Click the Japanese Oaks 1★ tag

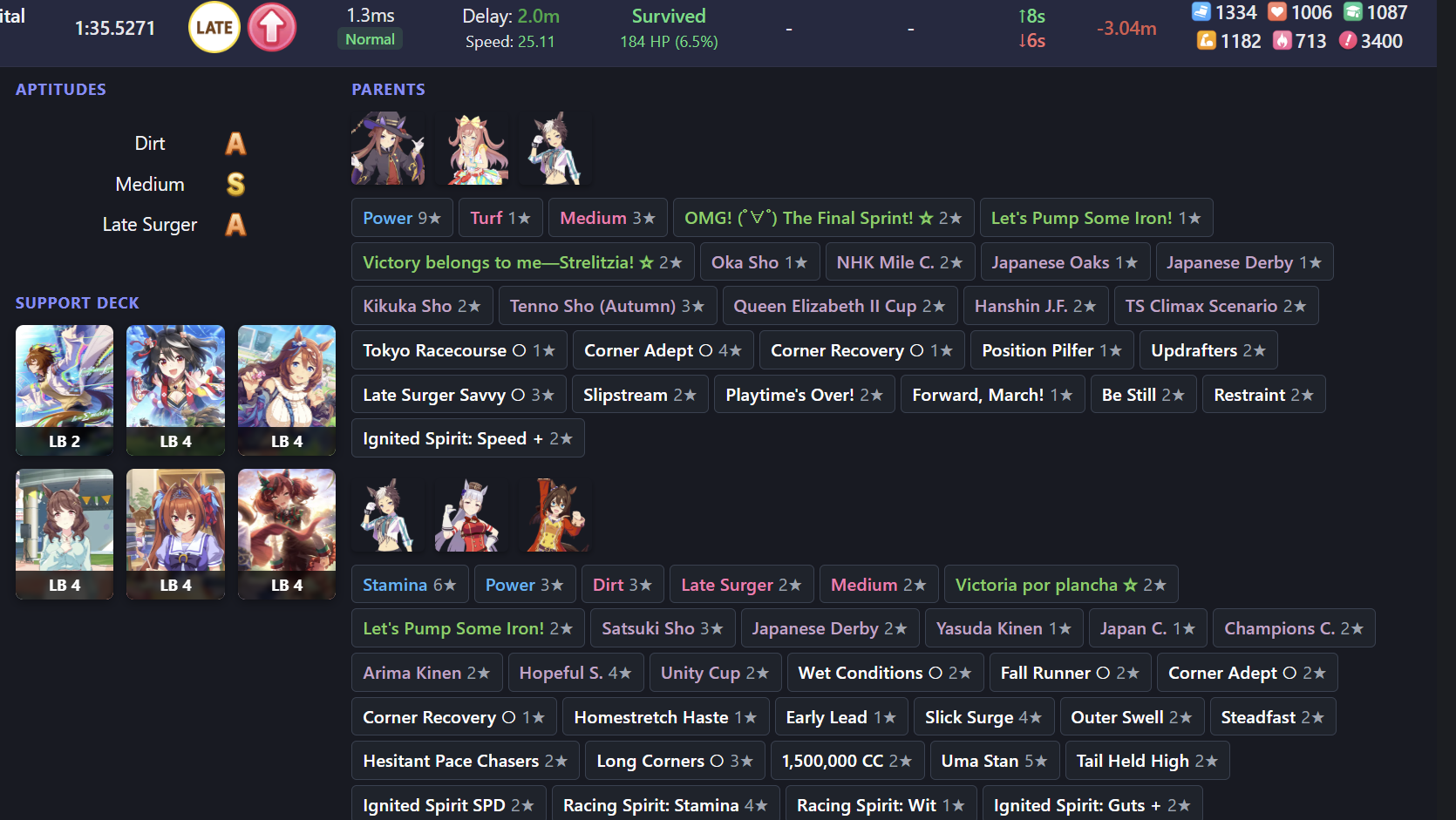click(x=1065, y=262)
